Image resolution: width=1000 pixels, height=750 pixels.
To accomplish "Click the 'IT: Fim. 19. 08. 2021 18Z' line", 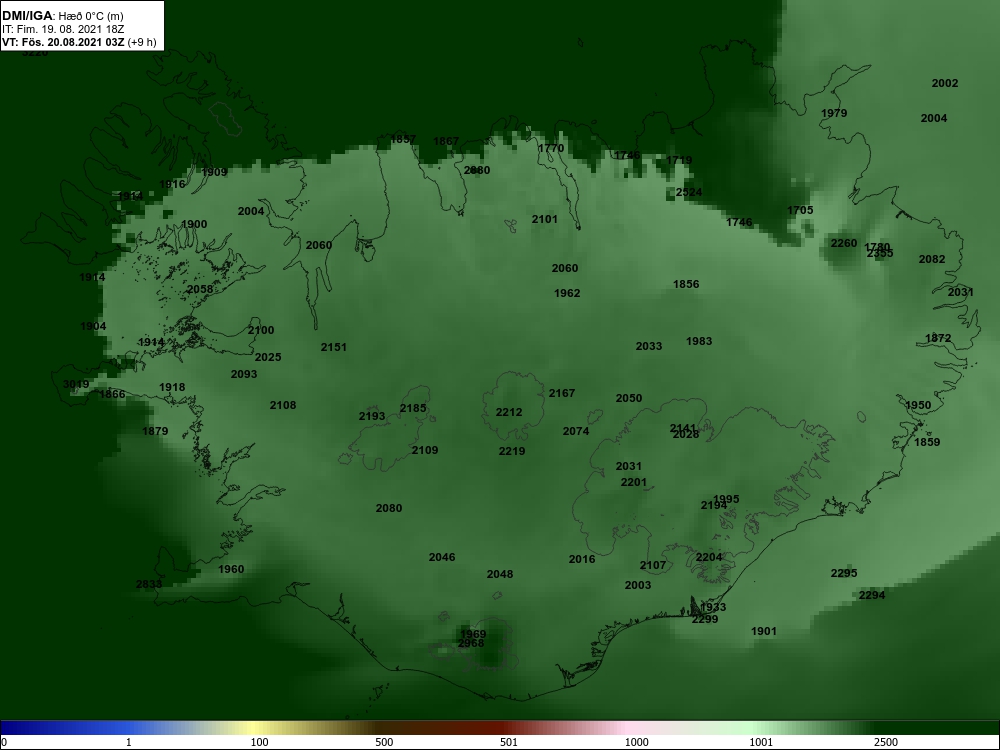I will click(x=63, y=29).
